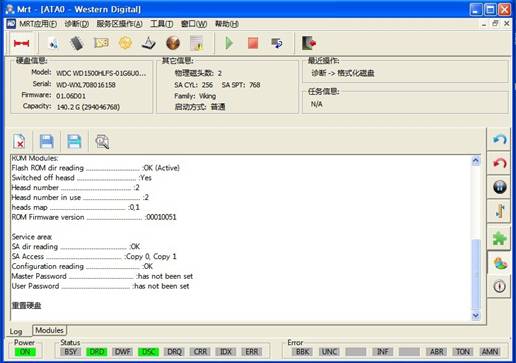Click the green DSC status indicator
The image size is (516, 363).
click(x=148, y=352)
